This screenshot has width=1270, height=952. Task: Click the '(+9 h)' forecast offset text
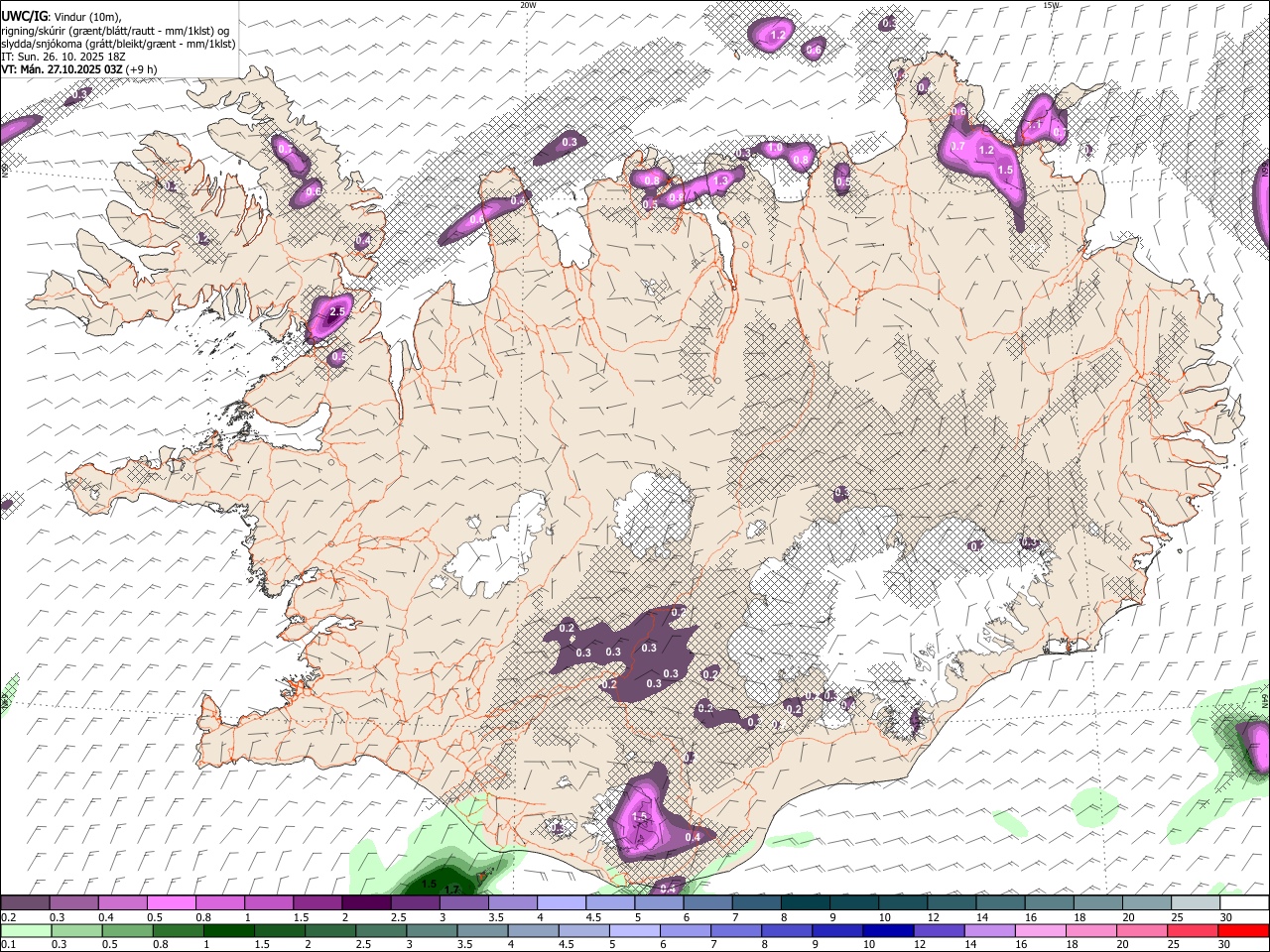click(142, 69)
